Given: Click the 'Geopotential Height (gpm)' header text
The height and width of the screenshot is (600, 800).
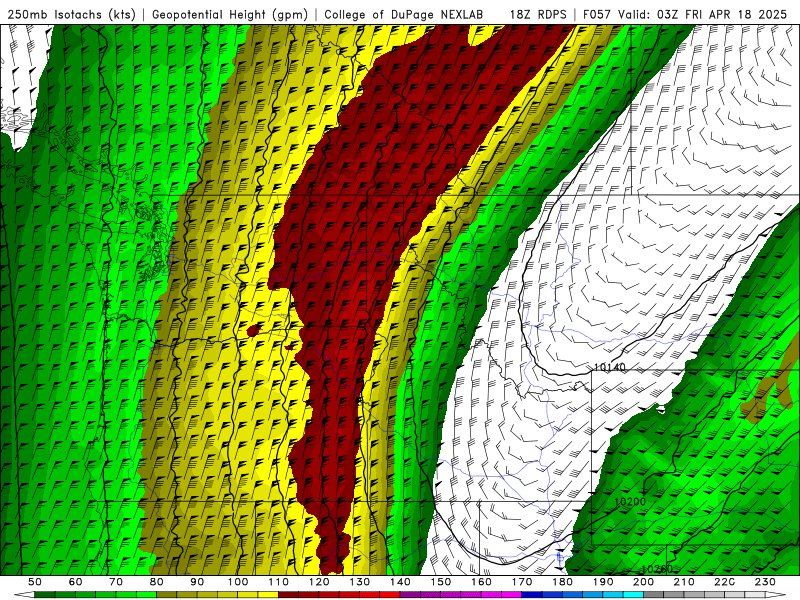Looking at the screenshot, I should [230, 14].
